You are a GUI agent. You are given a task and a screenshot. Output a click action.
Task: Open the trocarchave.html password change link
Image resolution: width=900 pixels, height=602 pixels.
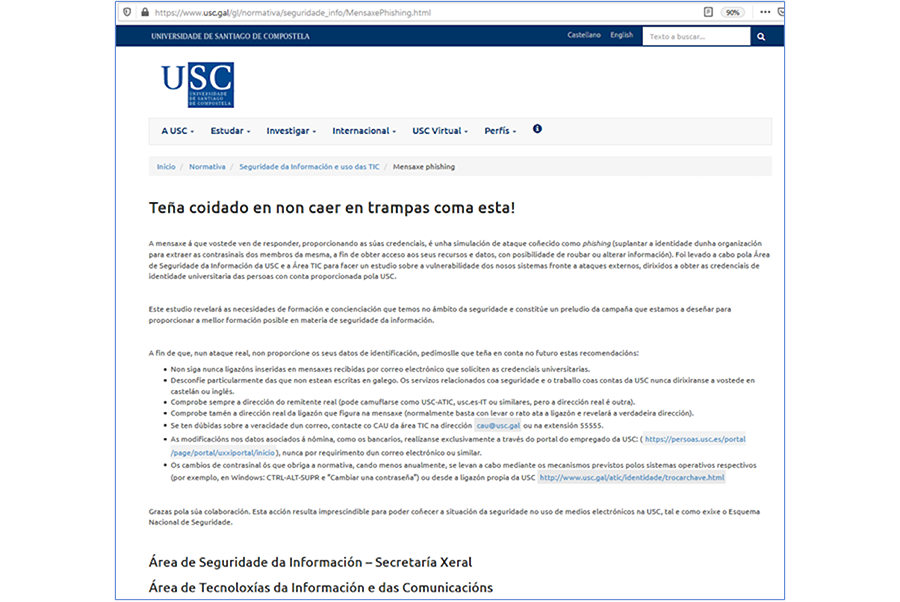(x=630, y=477)
